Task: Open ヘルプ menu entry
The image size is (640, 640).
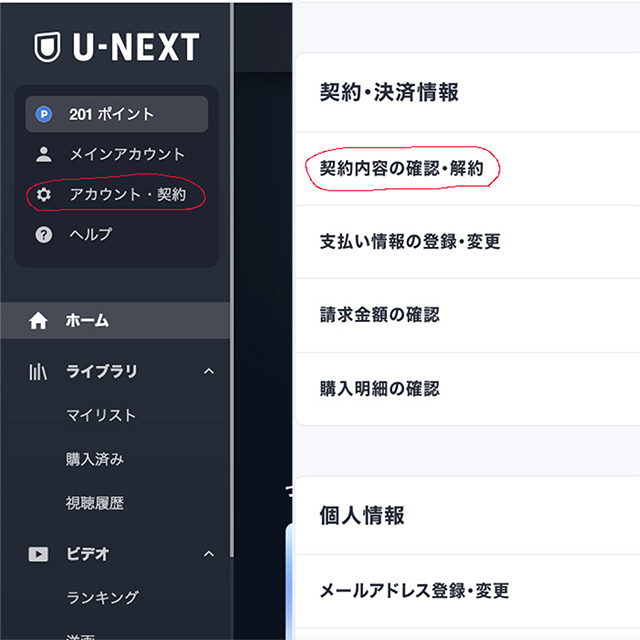Action: (91, 235)
